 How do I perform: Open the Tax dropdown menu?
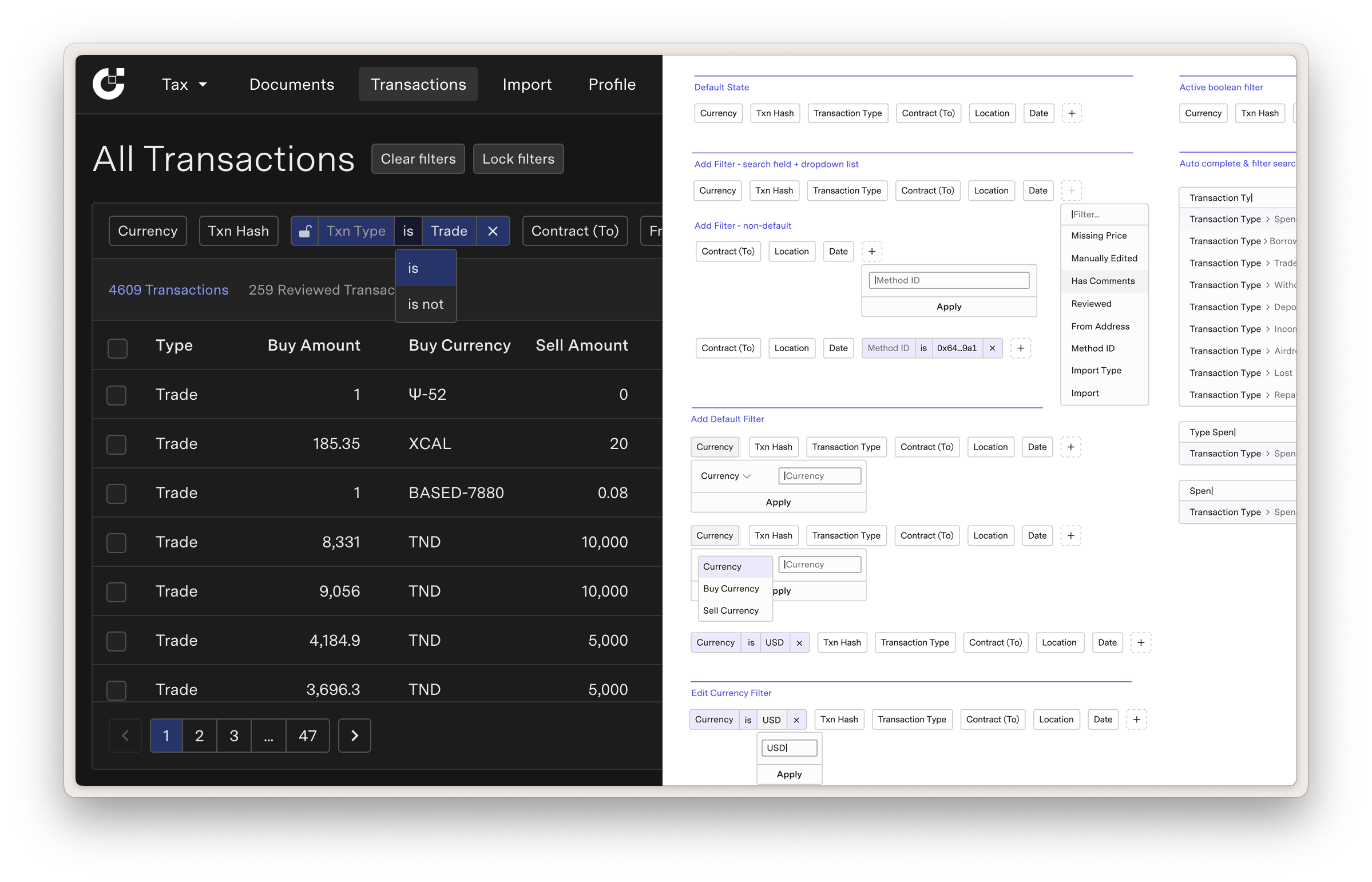click(x=184, y=85)
